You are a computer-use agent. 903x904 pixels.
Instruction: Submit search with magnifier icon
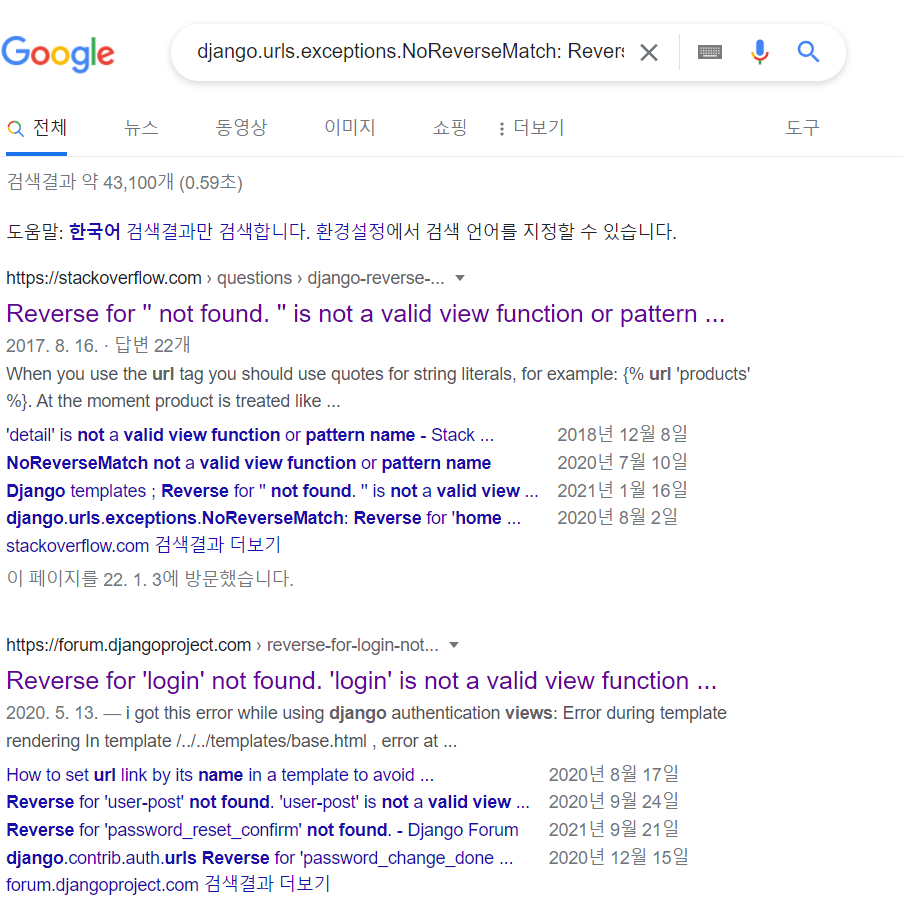[x=808, y=52]
